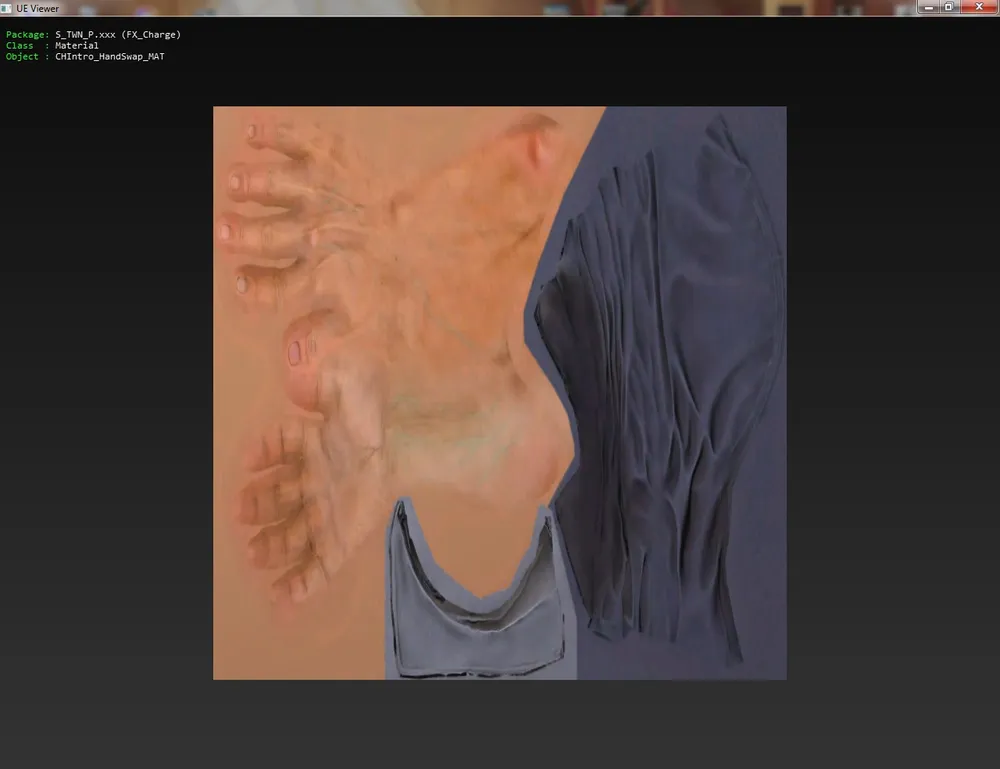Minimize the UE Viewer window
Screen dimensions: 1000x769
(x=928, y=7)
